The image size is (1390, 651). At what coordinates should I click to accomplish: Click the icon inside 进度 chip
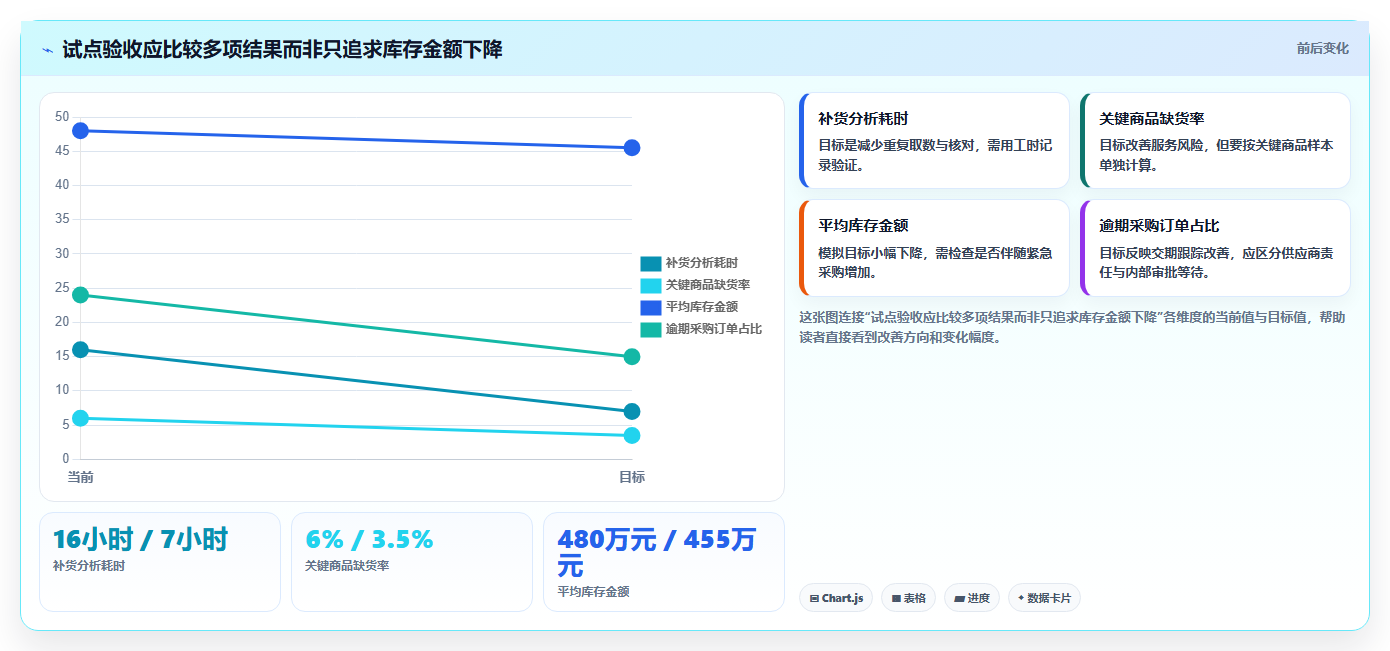(x=959, y=598)
